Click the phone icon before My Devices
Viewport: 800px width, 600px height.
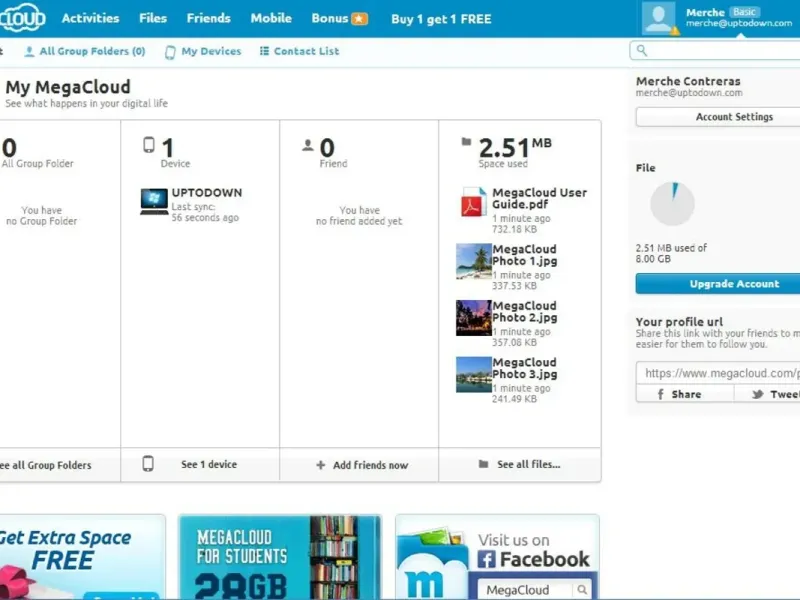[x=170, y=52]
